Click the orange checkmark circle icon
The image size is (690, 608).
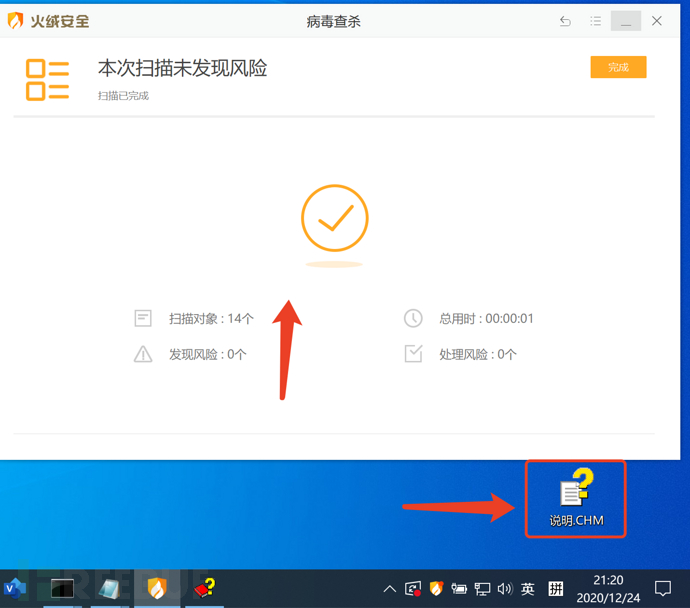[334, 218]
